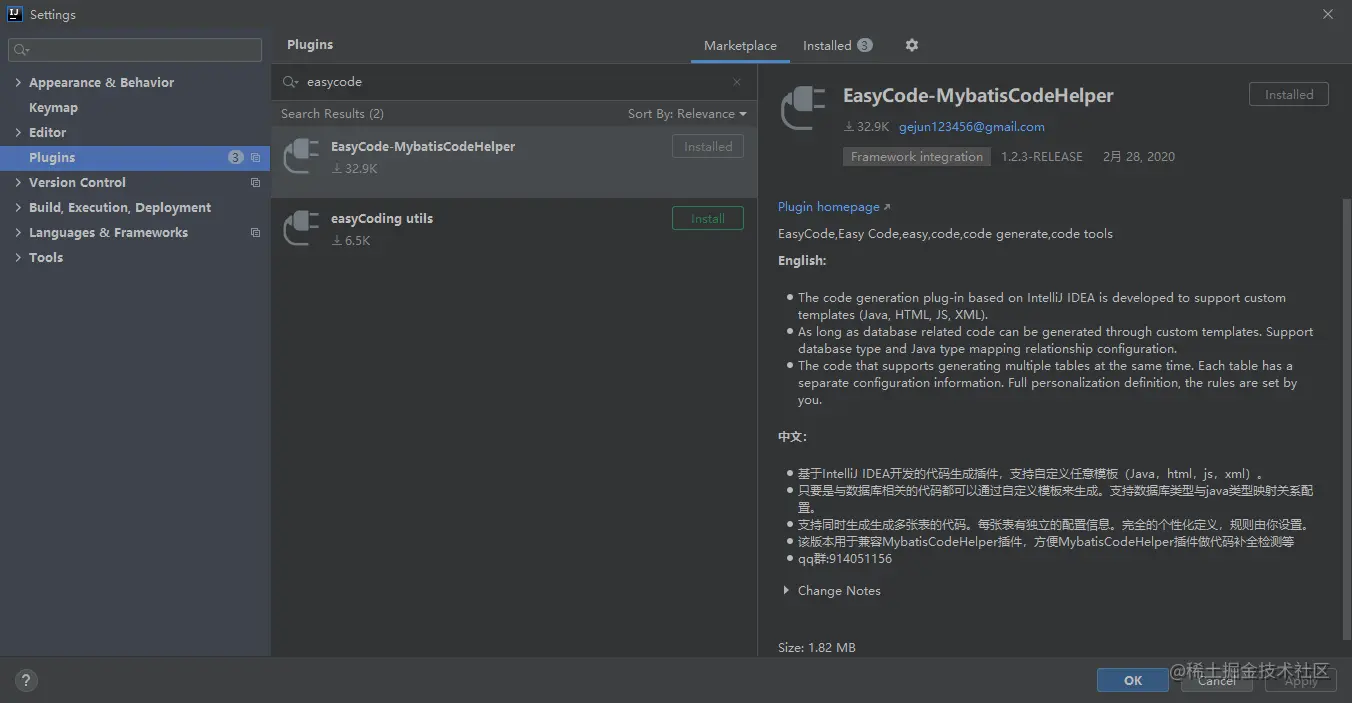Click the Size: 1.82 MB text

coord(817,648)
